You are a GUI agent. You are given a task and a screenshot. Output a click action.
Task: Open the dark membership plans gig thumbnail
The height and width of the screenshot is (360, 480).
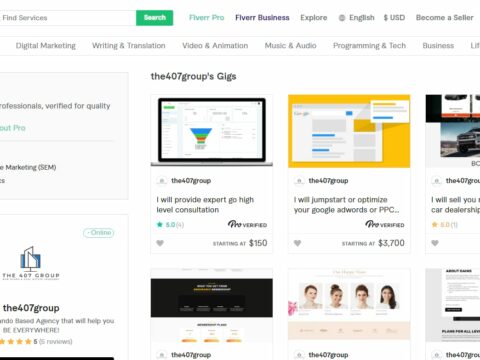pyautogui.click(x=212, y=305)
